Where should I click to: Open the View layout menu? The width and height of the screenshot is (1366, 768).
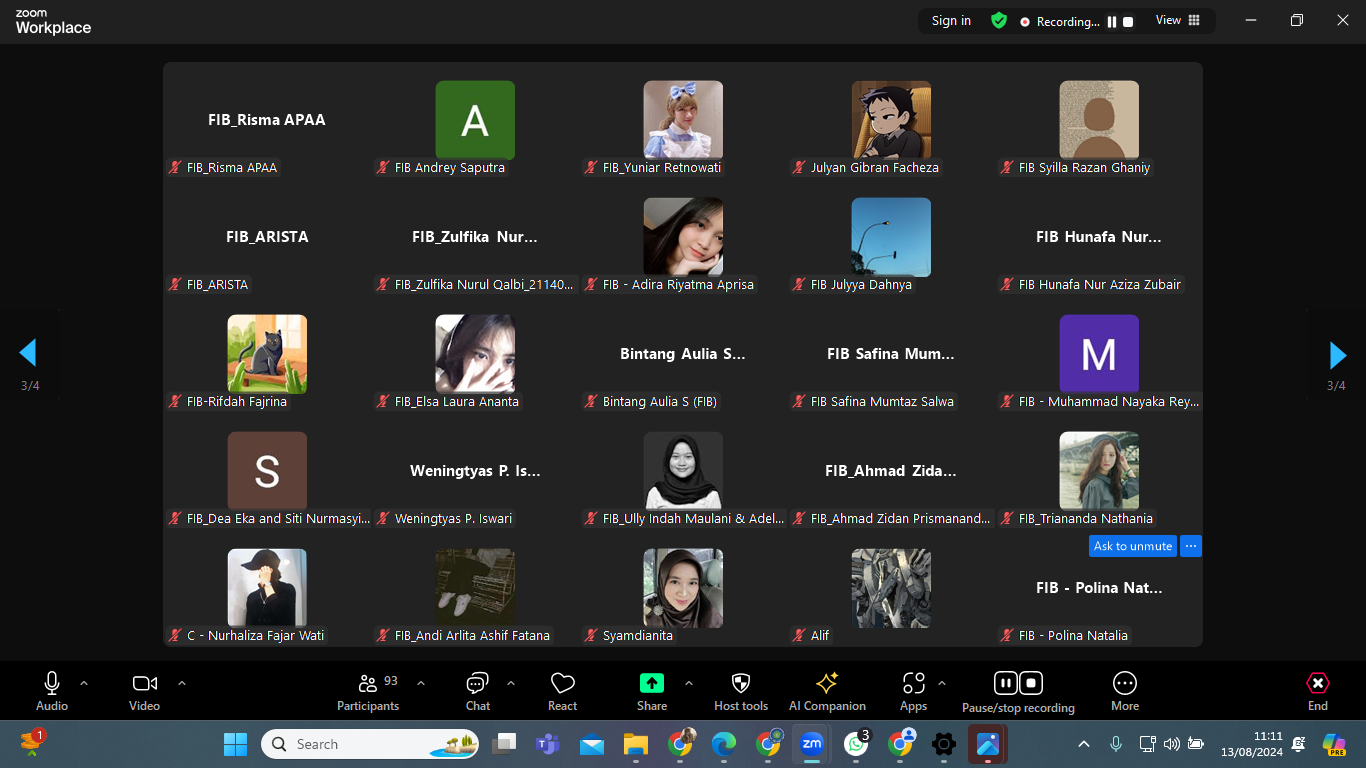tap(1177, 21)
